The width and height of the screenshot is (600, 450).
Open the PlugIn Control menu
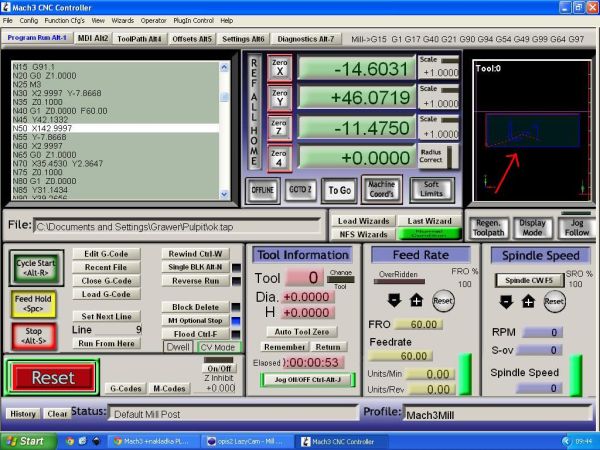click(x=193, y=21)
